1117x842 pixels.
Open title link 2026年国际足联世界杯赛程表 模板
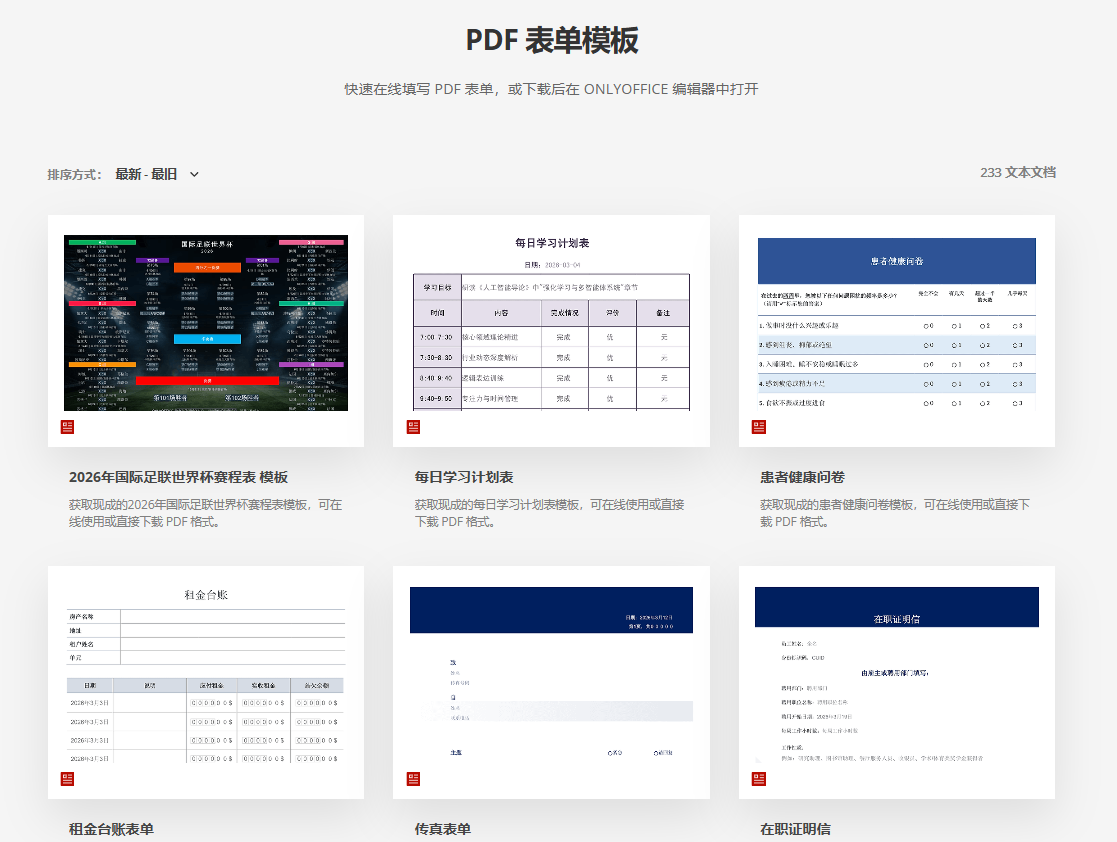pyautogui.click(x=178, y=477)
